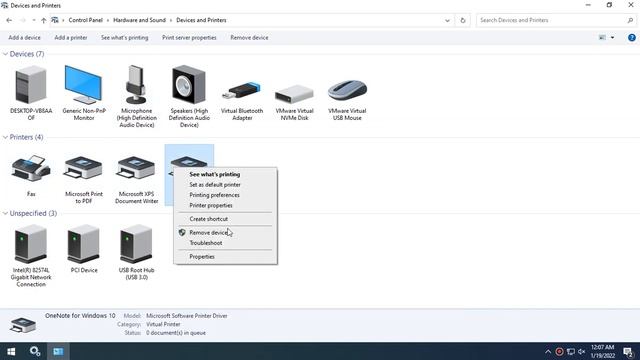Select the Microsoft XPS Document Writer printer

click(136, 168)
